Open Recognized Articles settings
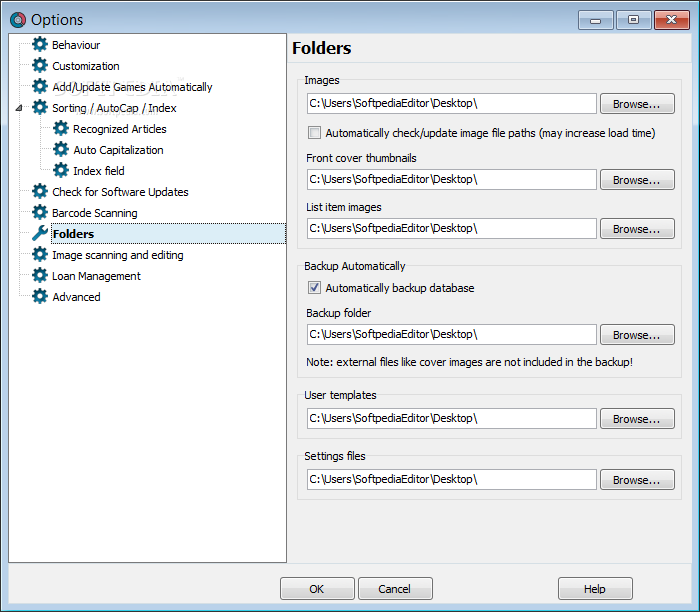This screenshot has width=700, height=612. click(120, 129)
